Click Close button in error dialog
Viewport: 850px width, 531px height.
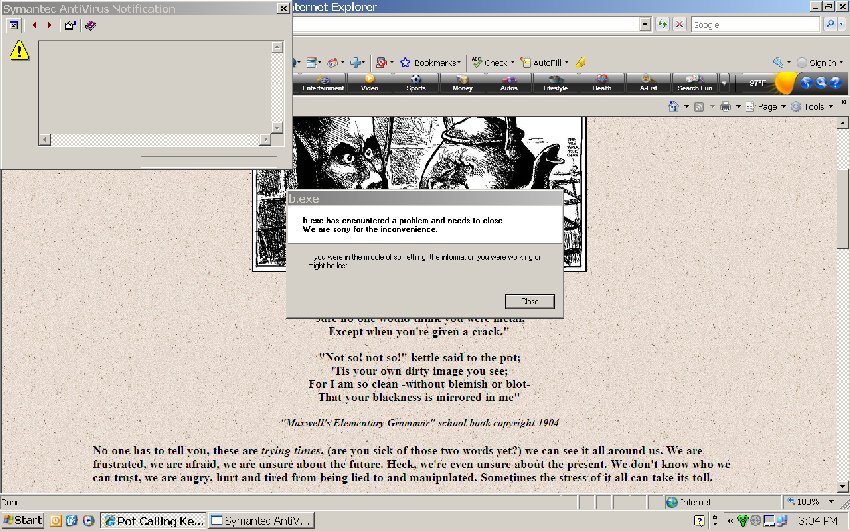click(x=529, y=301)
